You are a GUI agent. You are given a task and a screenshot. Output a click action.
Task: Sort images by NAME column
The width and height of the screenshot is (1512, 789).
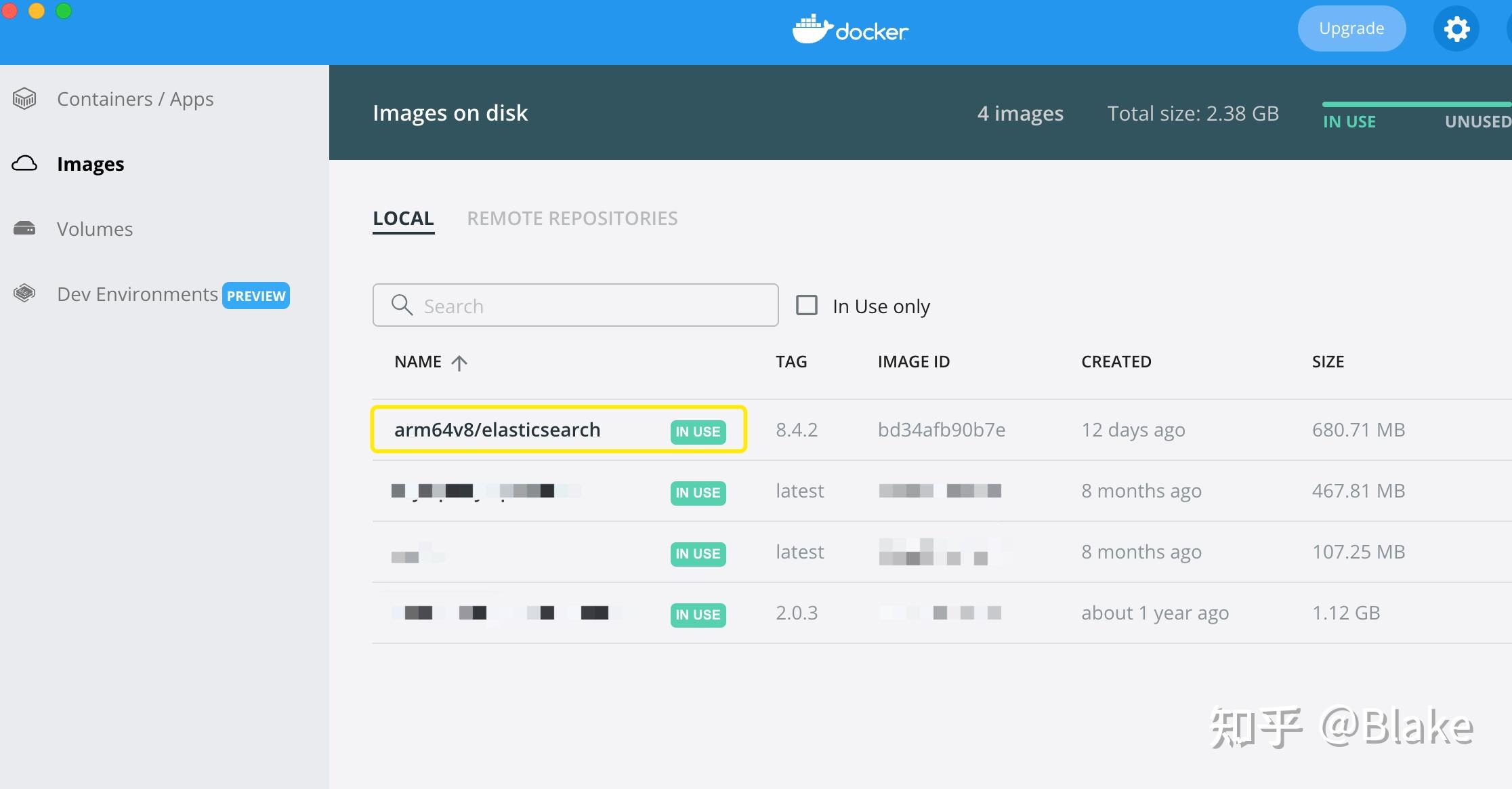418,361
